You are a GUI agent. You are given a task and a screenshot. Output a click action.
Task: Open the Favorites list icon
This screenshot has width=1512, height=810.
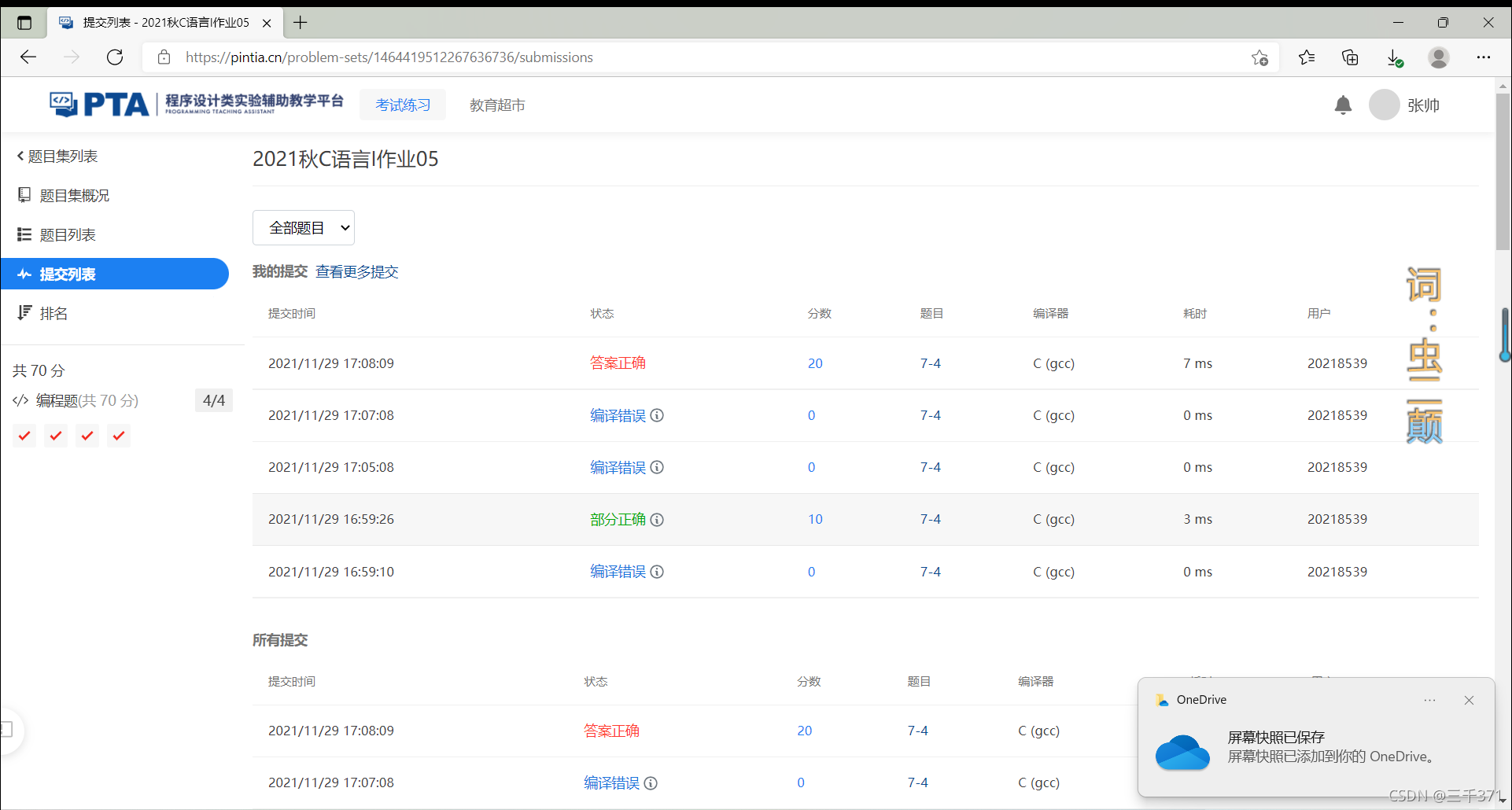pyautogui.click(x=1307, y=57)
